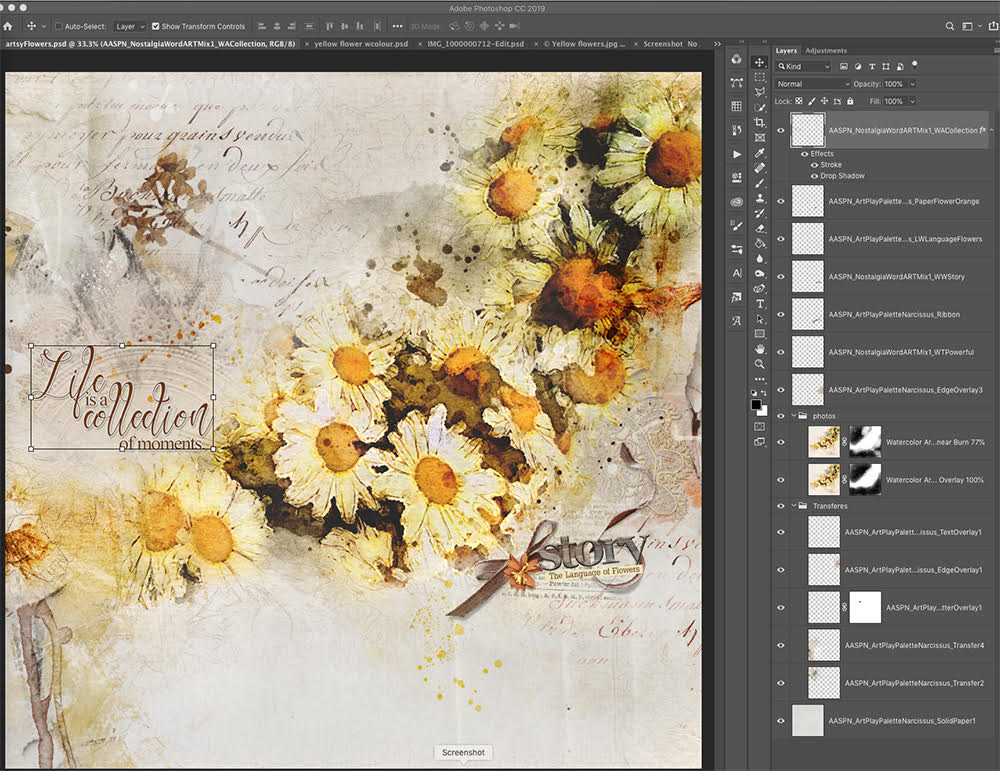Open the Fill slider dropdown arrow
Image resolution: width=1000 pixels, height=771 pixels.
pos(912,101)
